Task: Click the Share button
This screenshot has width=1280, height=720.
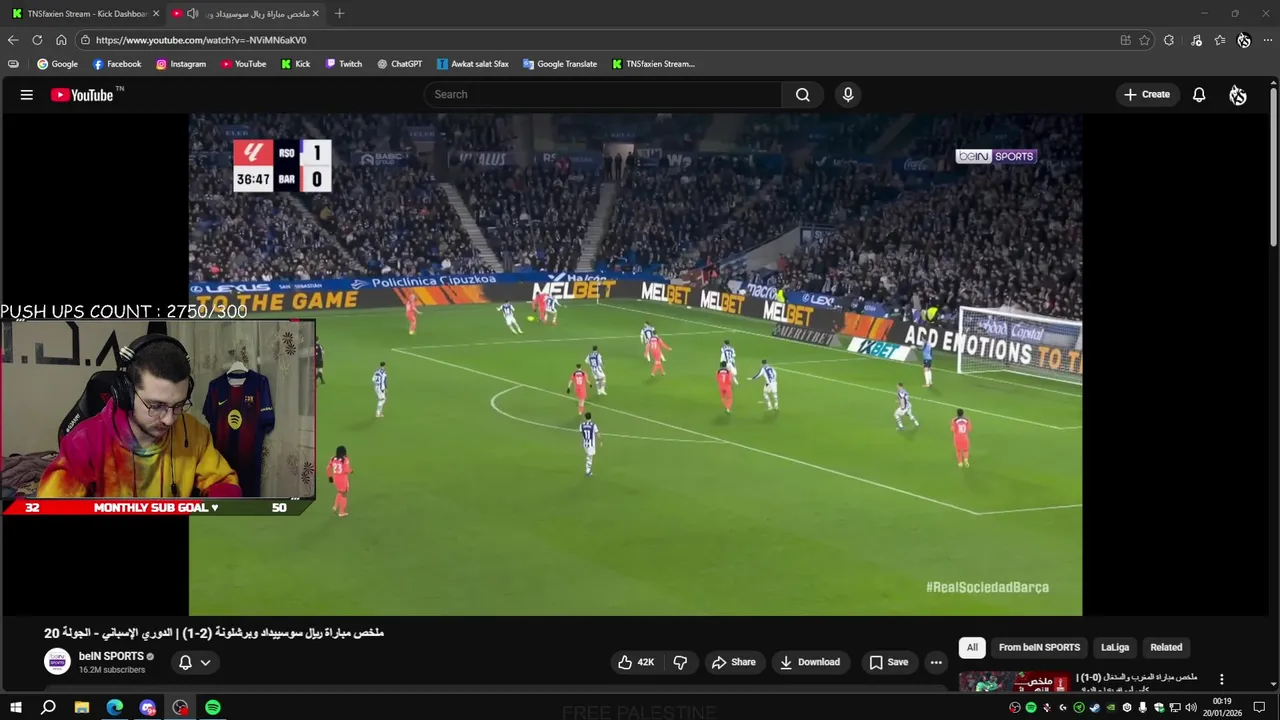Action: (733, 662)
